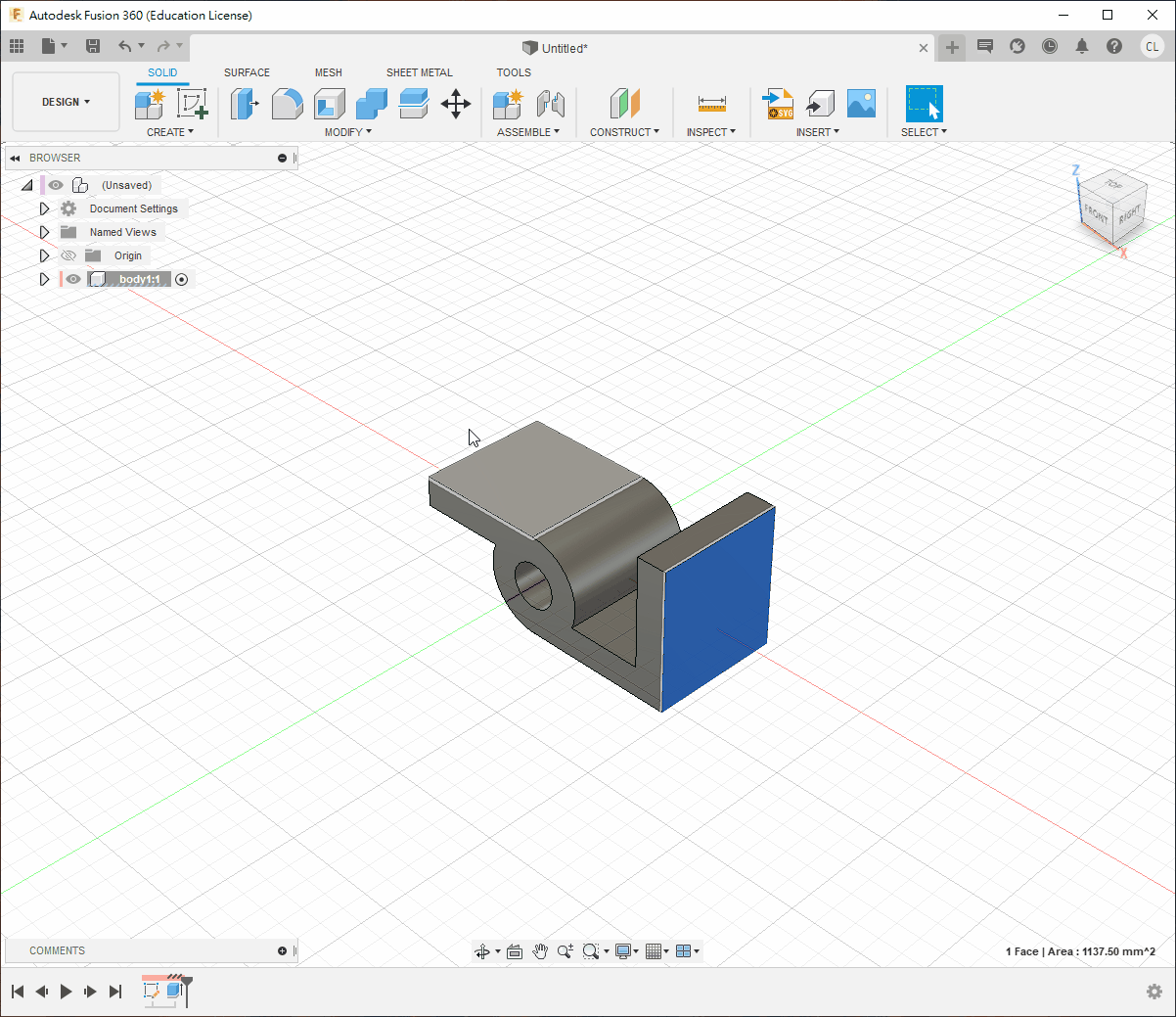Screen dimensions: 1176x1017
Task: Activate body1:1 component radio button
Action: (182, 279)
